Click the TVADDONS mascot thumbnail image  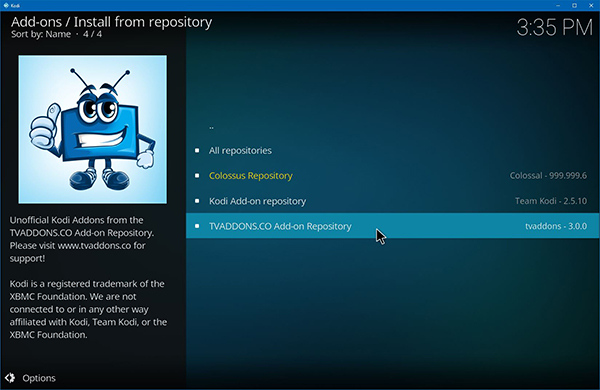[93, 129]
